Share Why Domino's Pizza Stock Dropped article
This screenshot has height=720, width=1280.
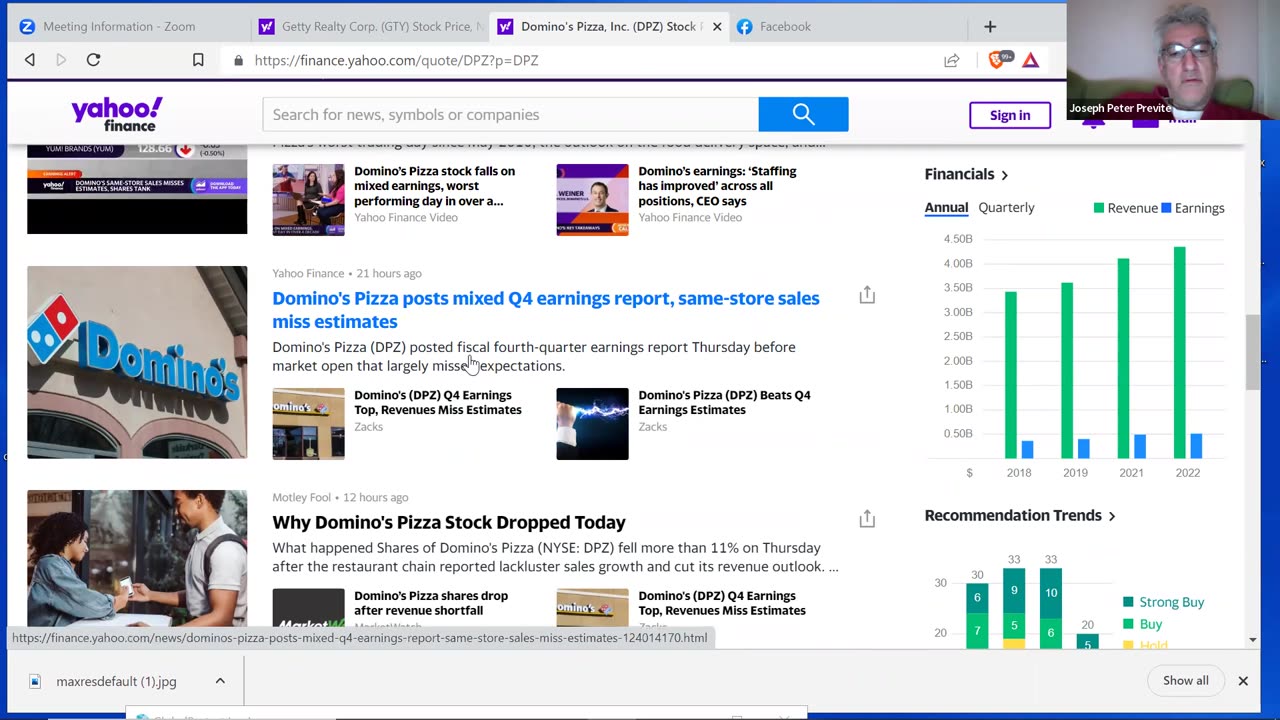click(x=867, y=519)
